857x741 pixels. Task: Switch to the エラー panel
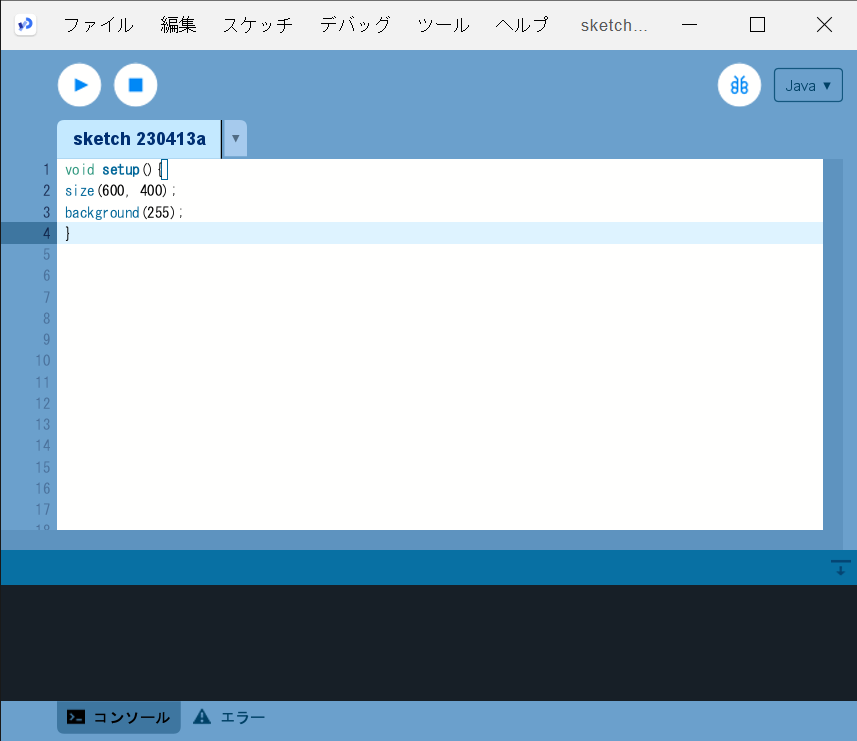click(230, 717)
